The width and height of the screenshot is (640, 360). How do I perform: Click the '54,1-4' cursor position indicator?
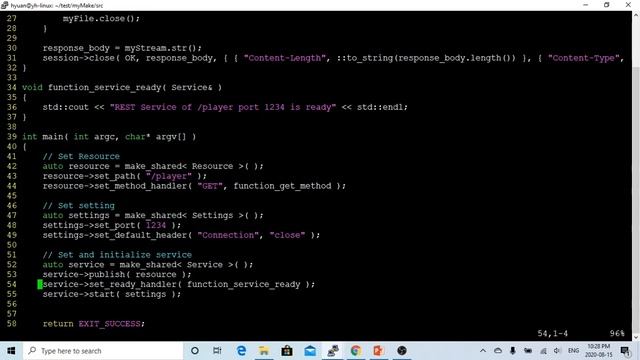(552, 333)
